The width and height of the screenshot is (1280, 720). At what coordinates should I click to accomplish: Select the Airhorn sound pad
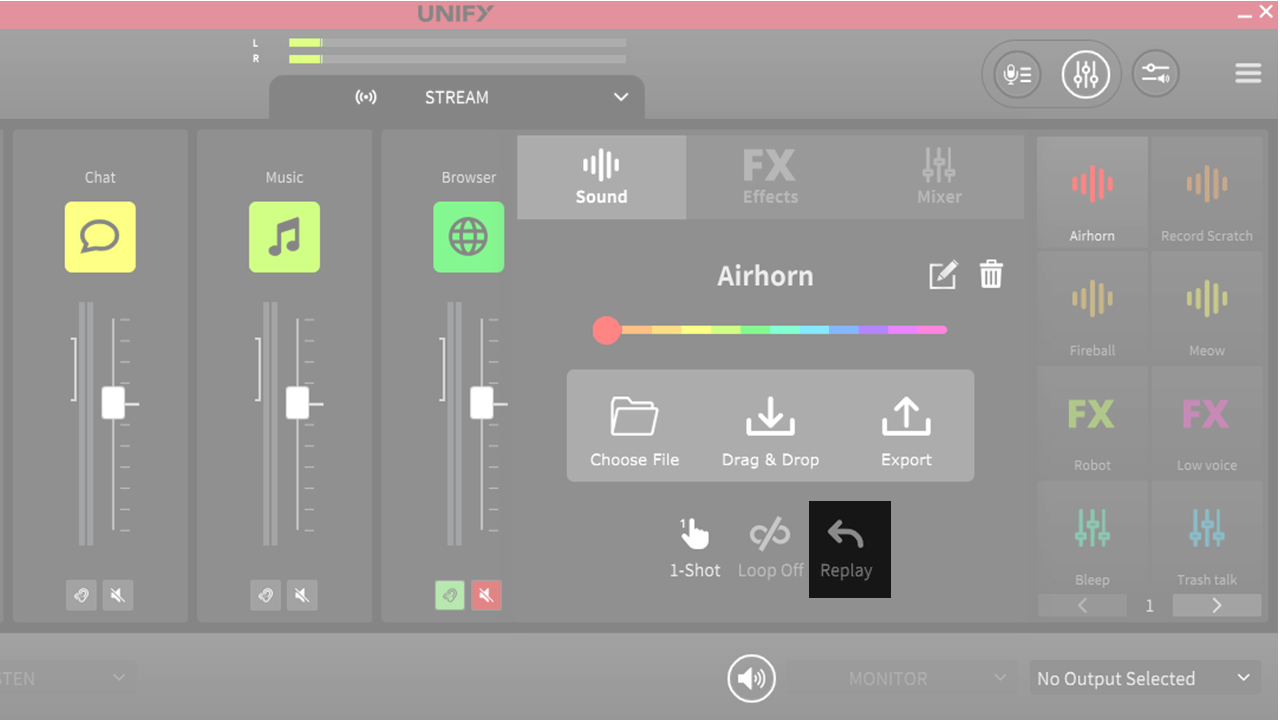tap(1092, 193)
